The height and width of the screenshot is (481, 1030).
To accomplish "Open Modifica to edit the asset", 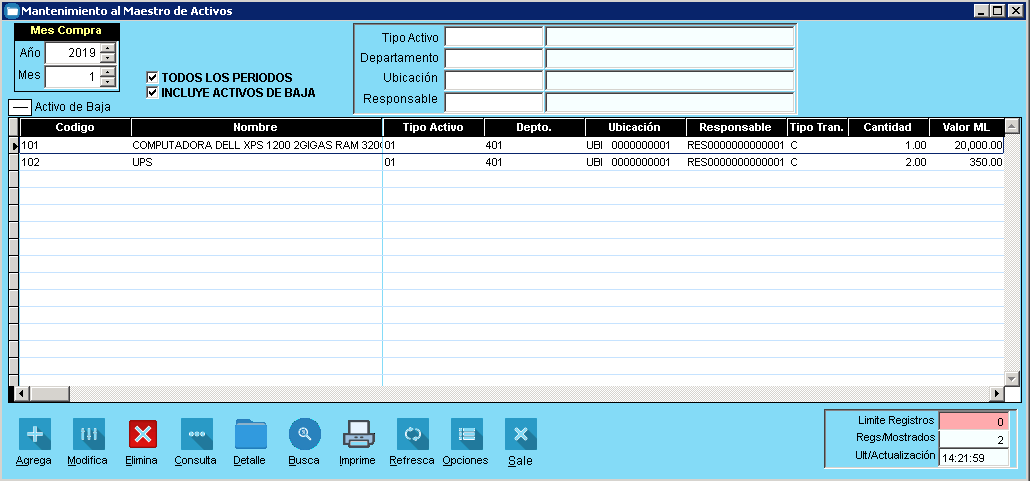I will click(88, 434).
